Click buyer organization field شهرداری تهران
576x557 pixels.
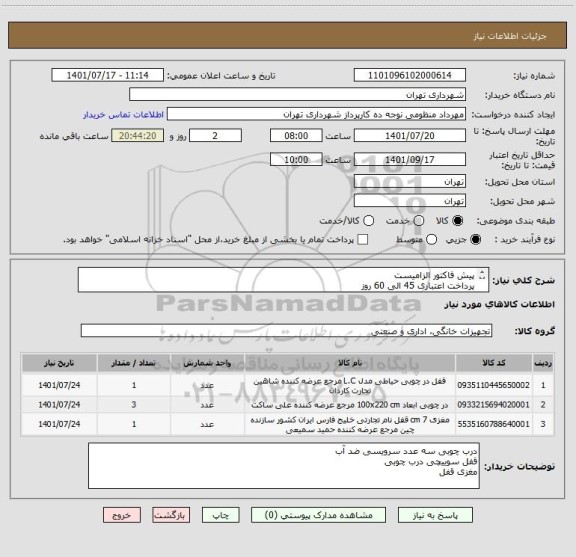298,95
